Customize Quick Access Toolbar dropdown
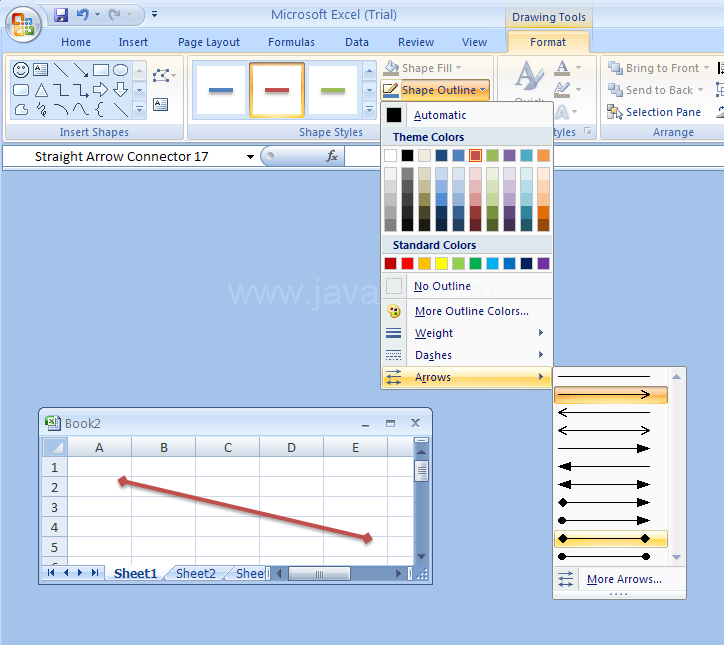This screenshot has height=645, width=724. coord(155,15)
